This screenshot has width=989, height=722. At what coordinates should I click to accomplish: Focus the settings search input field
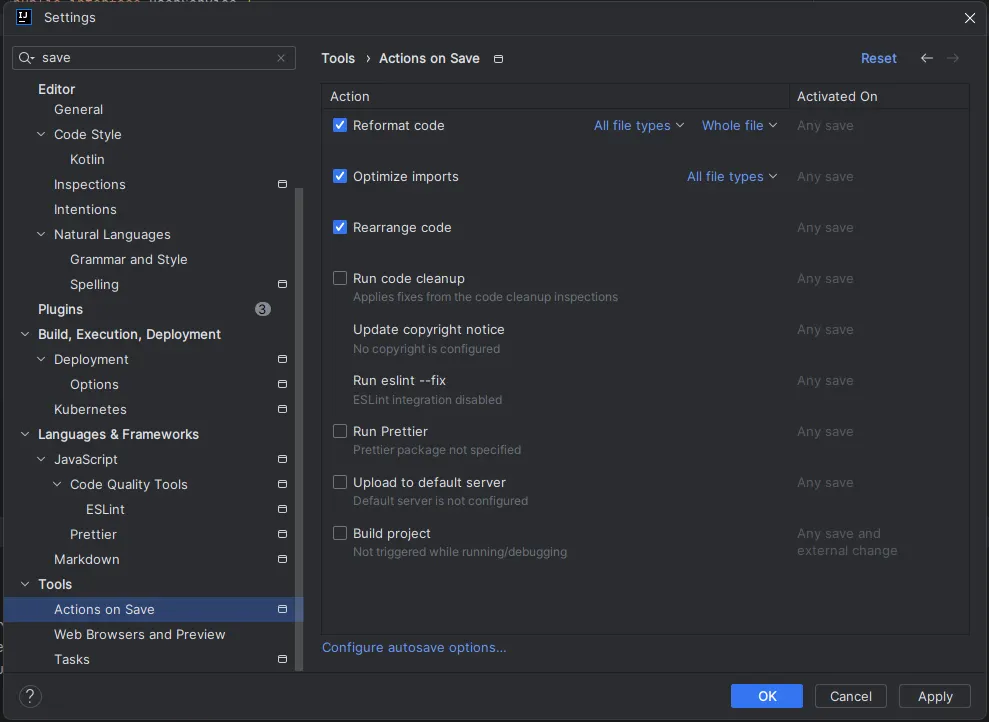155,58
